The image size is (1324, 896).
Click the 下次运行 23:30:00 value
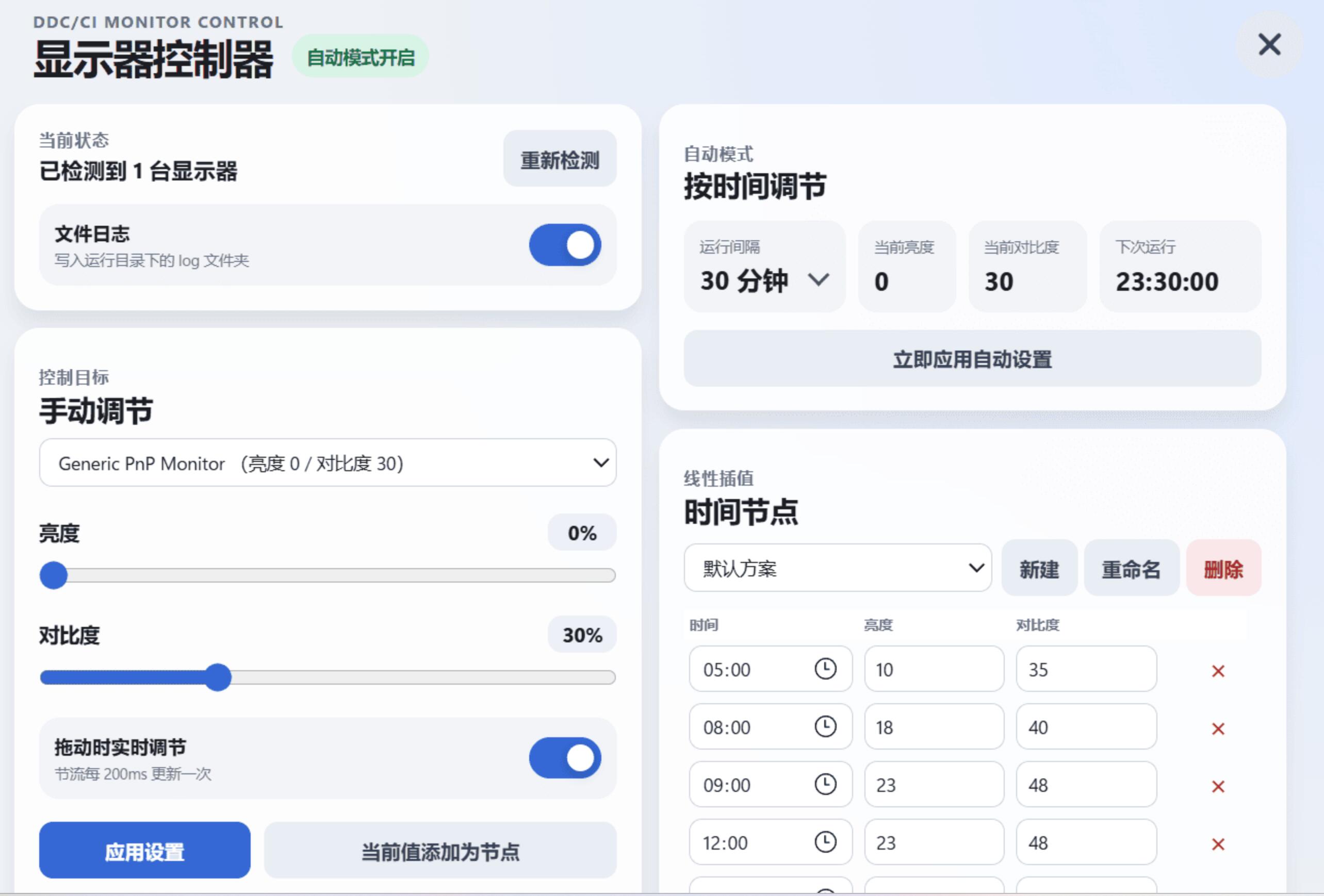[1167, 281]
